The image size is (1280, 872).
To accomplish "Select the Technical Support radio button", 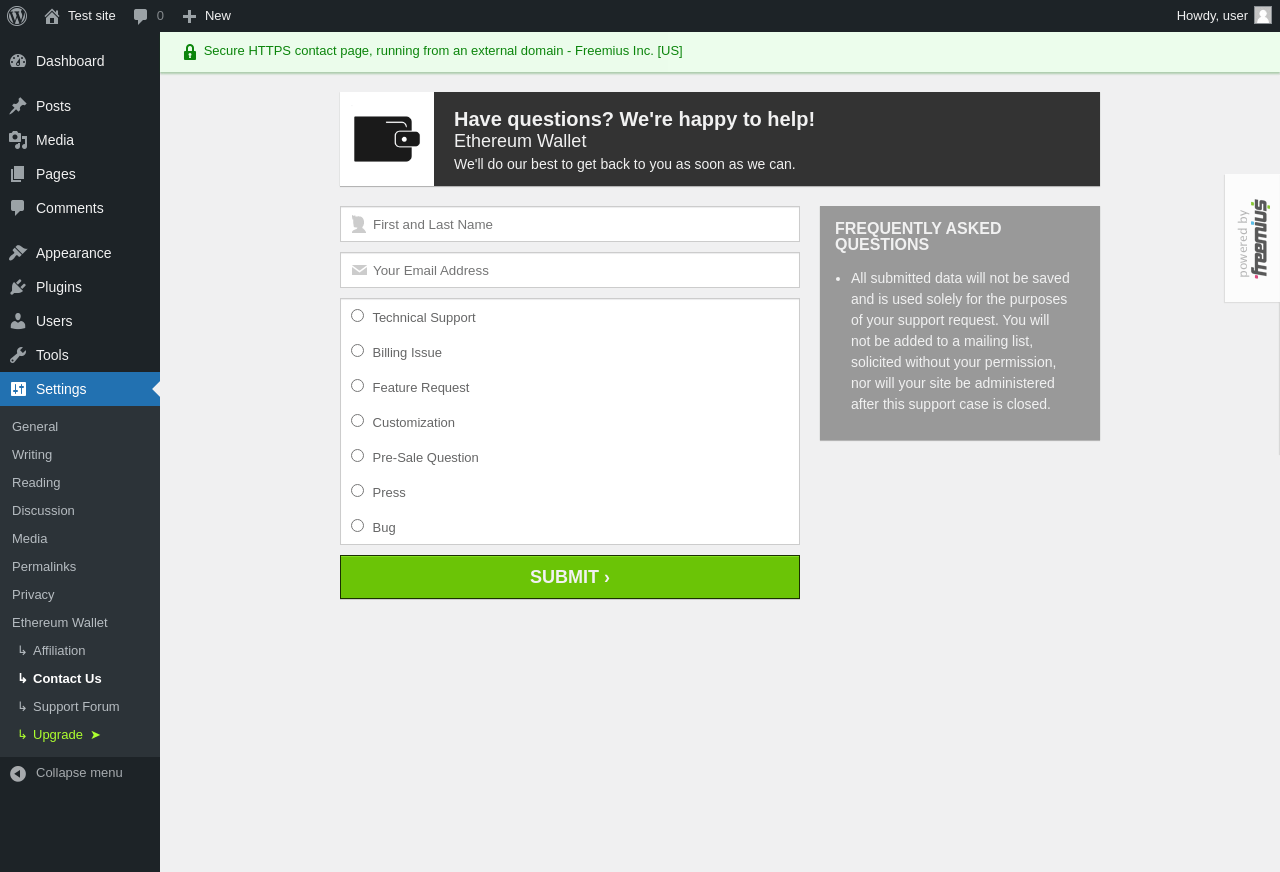I will click(357, 316).
